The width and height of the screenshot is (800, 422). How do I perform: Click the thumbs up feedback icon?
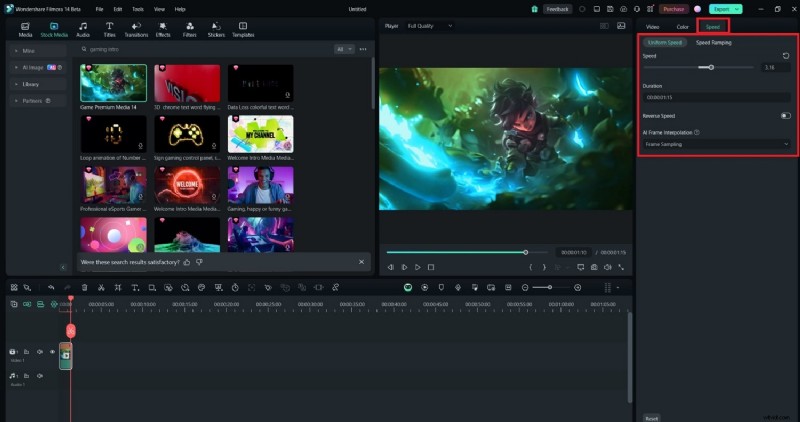(186, 262)
